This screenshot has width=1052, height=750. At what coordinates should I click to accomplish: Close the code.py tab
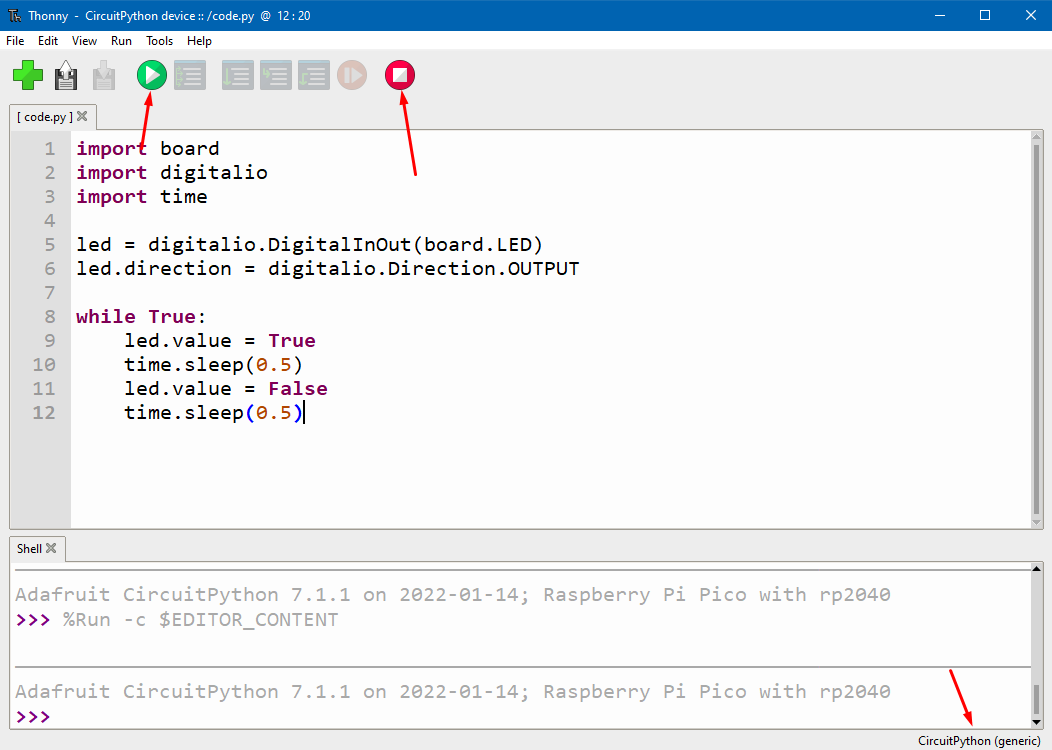(82, 116)
